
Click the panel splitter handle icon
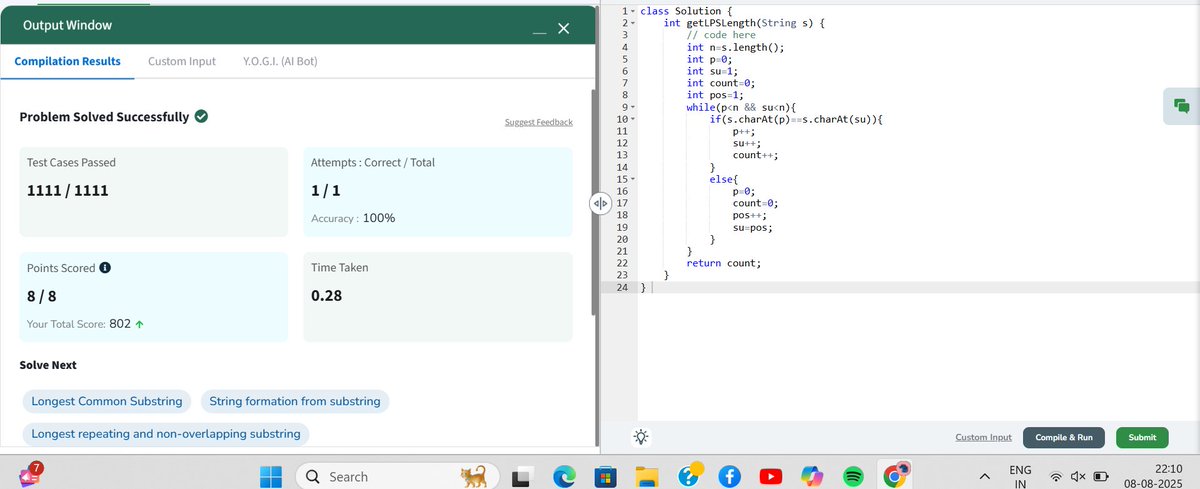600,203
